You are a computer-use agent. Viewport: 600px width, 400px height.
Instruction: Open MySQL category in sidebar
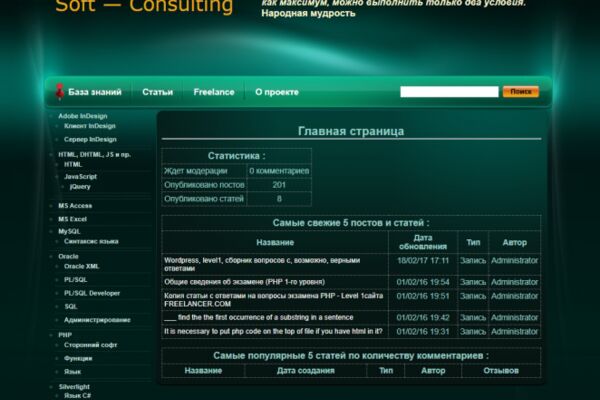69,232
